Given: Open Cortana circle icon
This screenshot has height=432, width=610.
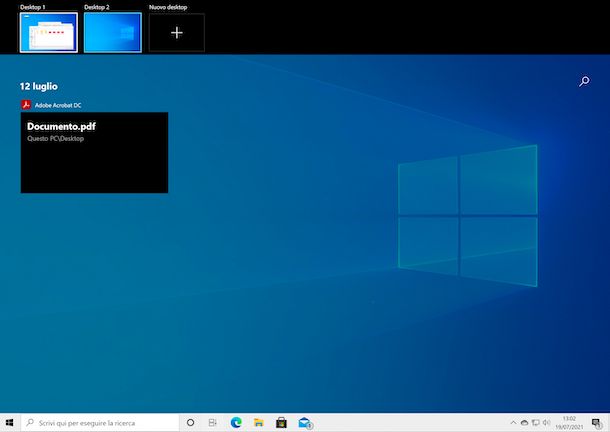Looking at the screenshot, I should (x=191, y=422).
